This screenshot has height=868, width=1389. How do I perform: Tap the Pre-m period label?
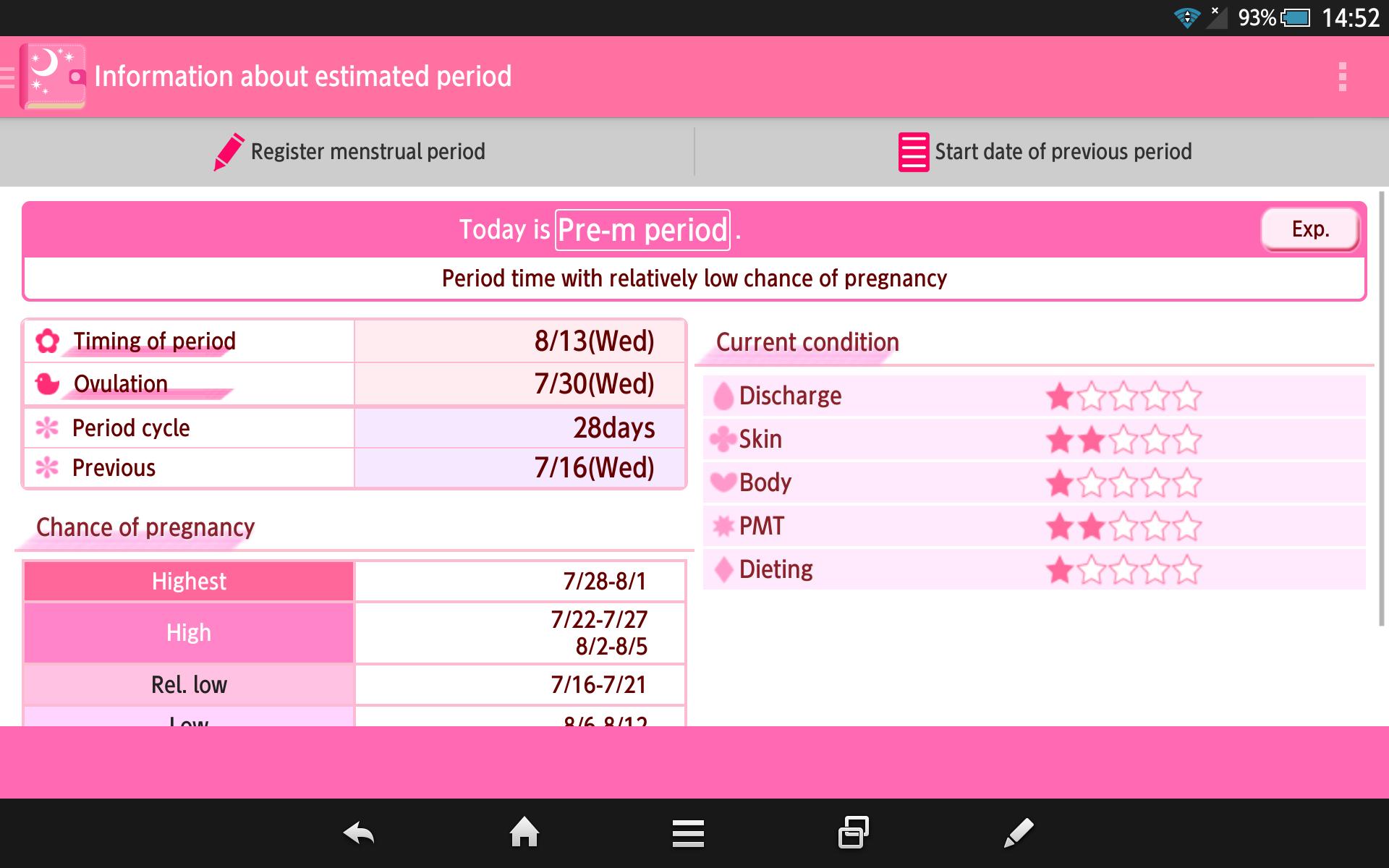(642, 230)
